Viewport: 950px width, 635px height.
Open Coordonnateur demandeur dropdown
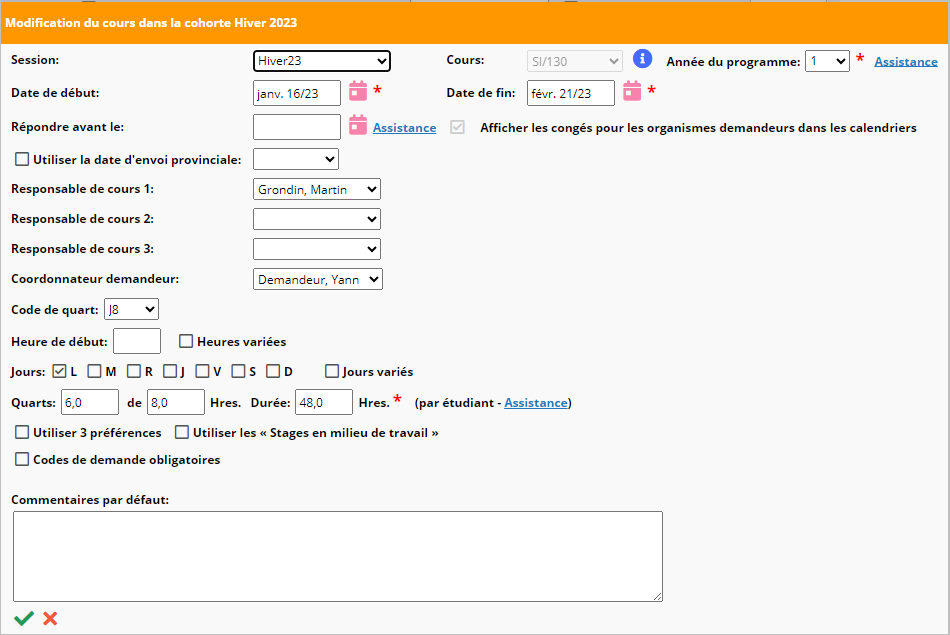pos(317,279)
